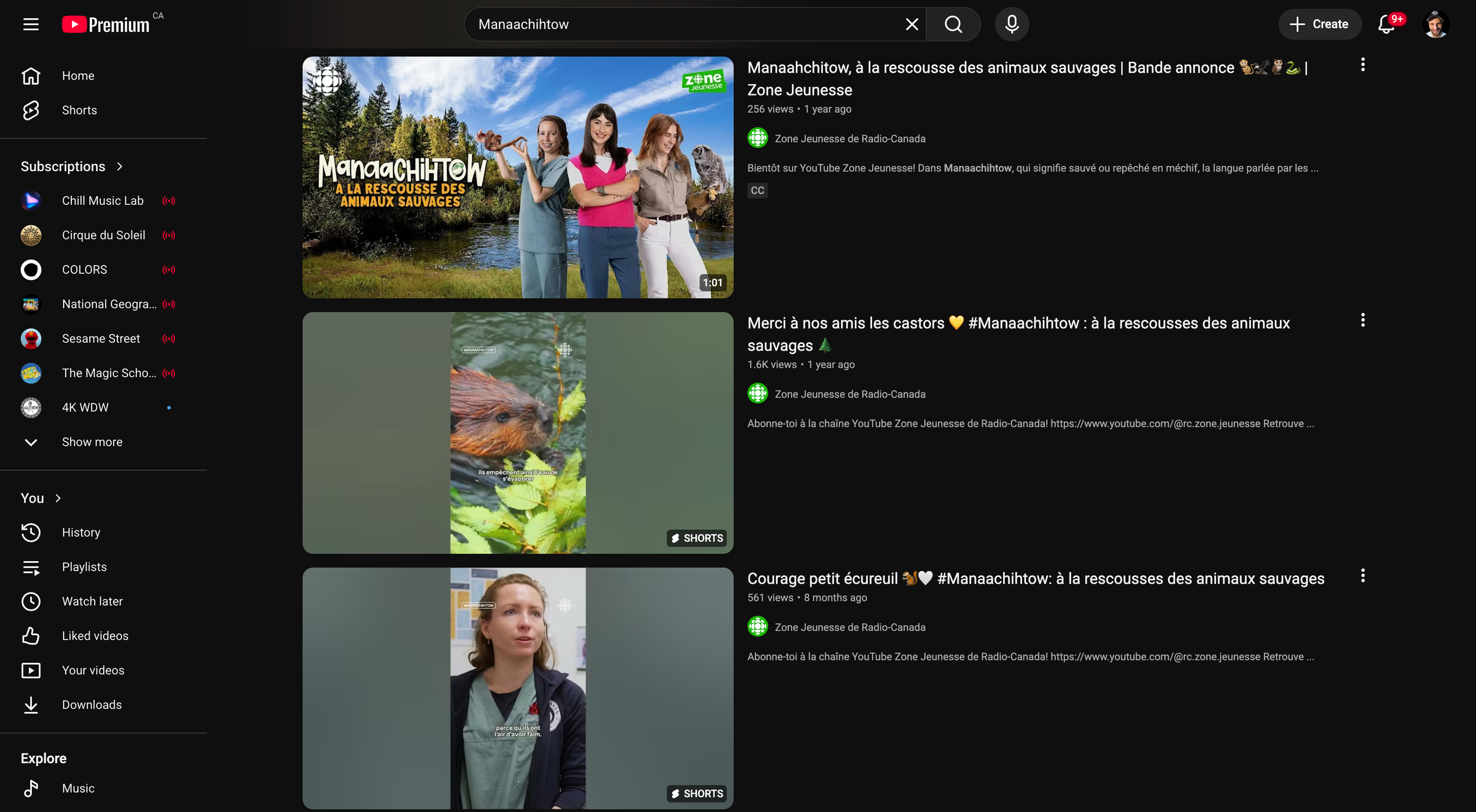The width and height of the screenshot is (1476, 812).
Task: Open the 'Manaahchitow, à la rescousse' video title
Action: click(x=1027, y=78)
